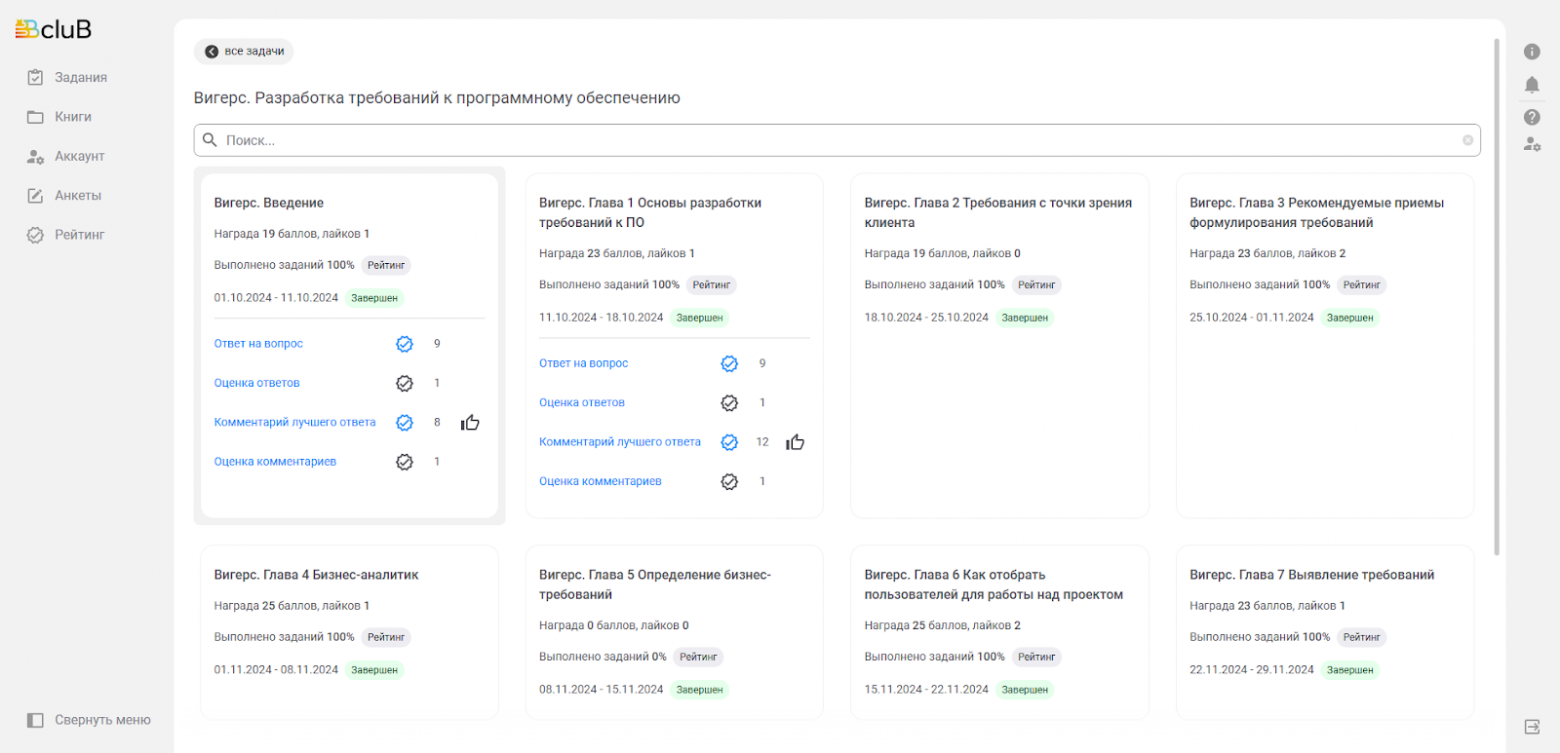Open the Книги menu item

pos(72,117)
